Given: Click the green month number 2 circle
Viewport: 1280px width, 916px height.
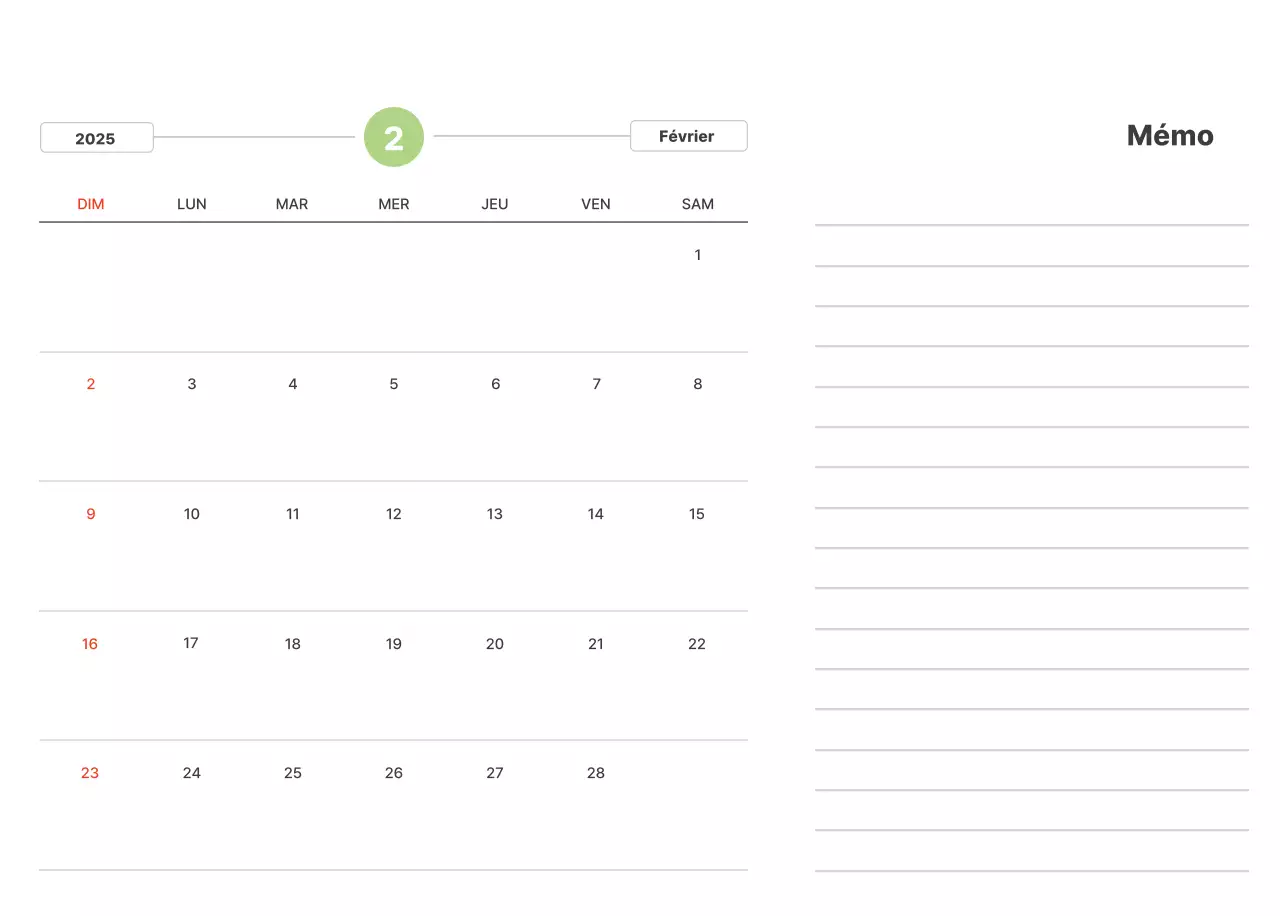Looking at the screenshot, I should pyautogui.click(x=394, y=137).
